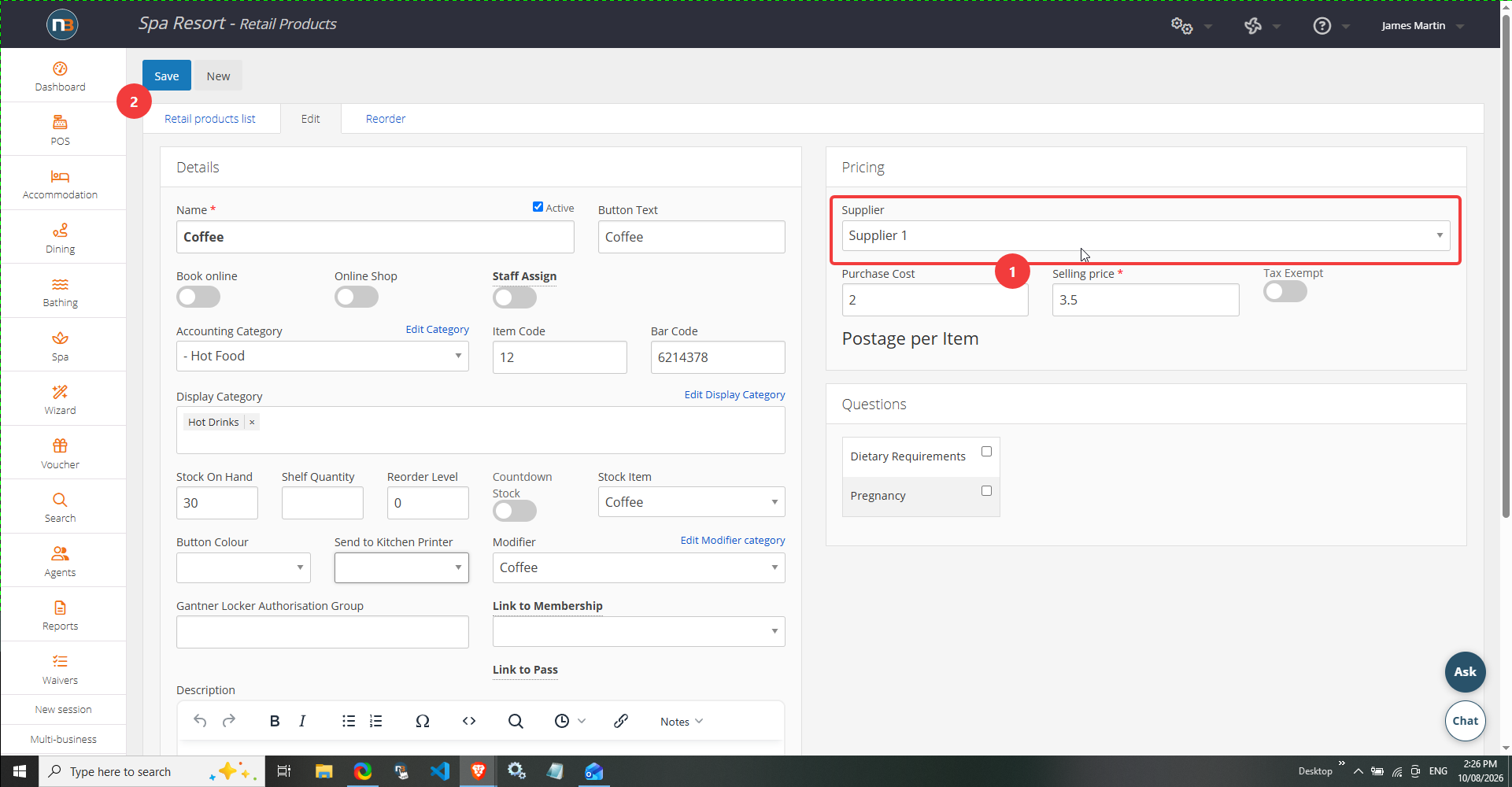Insert a link in the description editor

coord(621,721)
